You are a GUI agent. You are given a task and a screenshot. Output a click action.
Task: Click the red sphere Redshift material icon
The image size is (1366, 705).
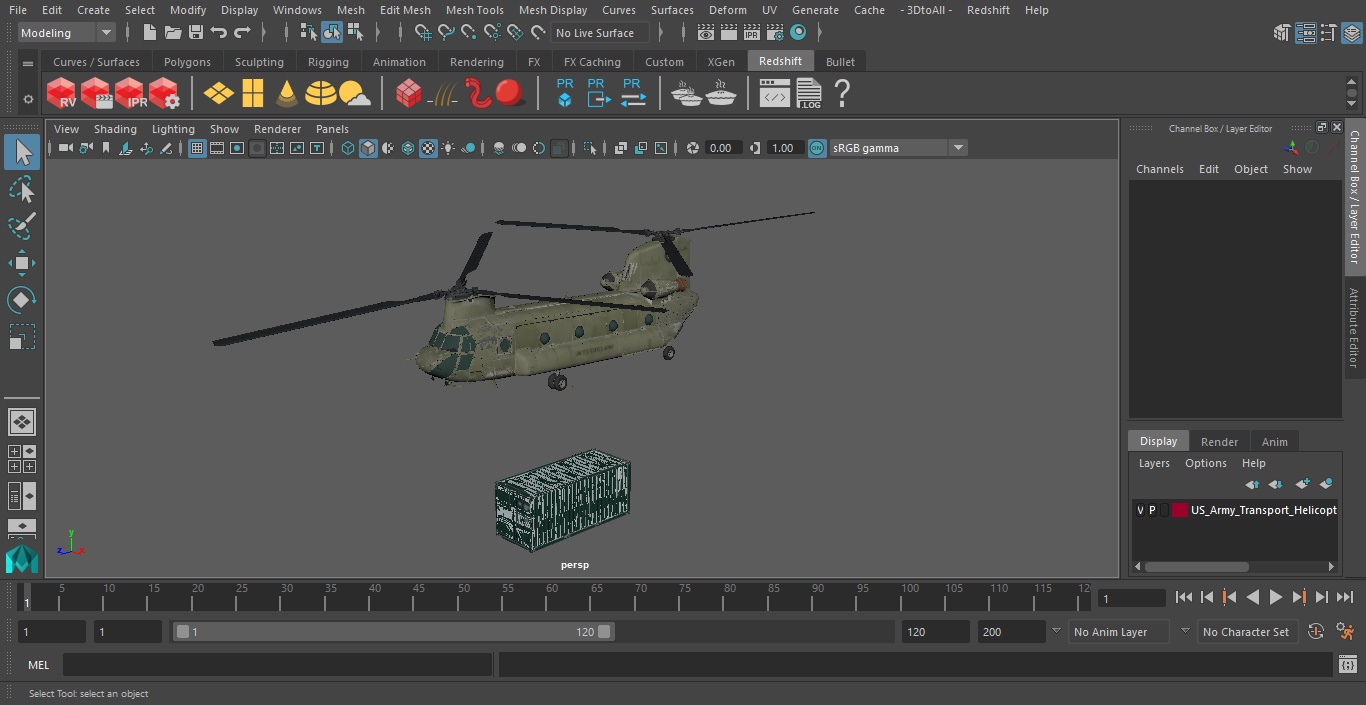(510, 94)
